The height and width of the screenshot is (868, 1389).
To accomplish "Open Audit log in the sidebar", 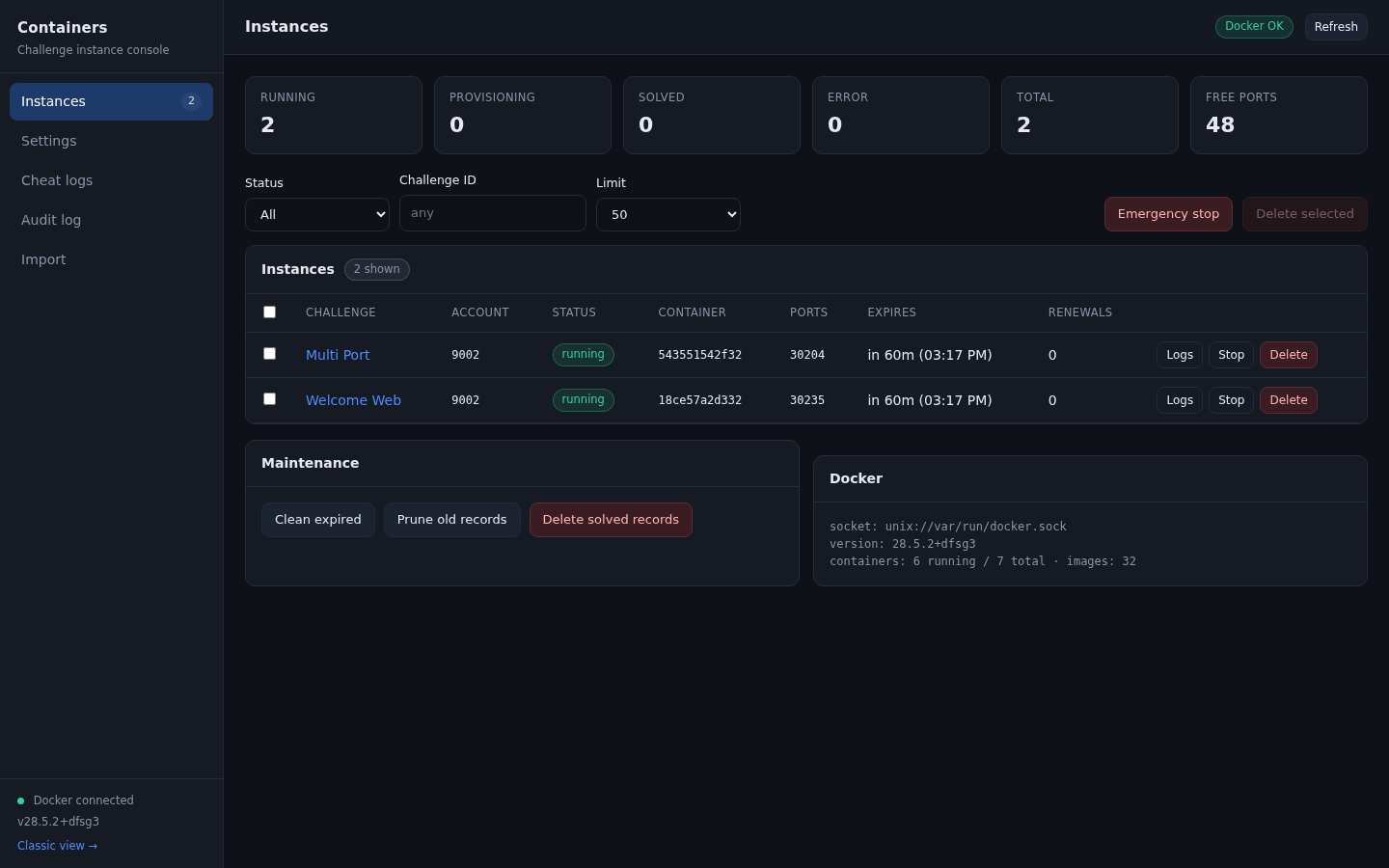I will pos(111,220).
